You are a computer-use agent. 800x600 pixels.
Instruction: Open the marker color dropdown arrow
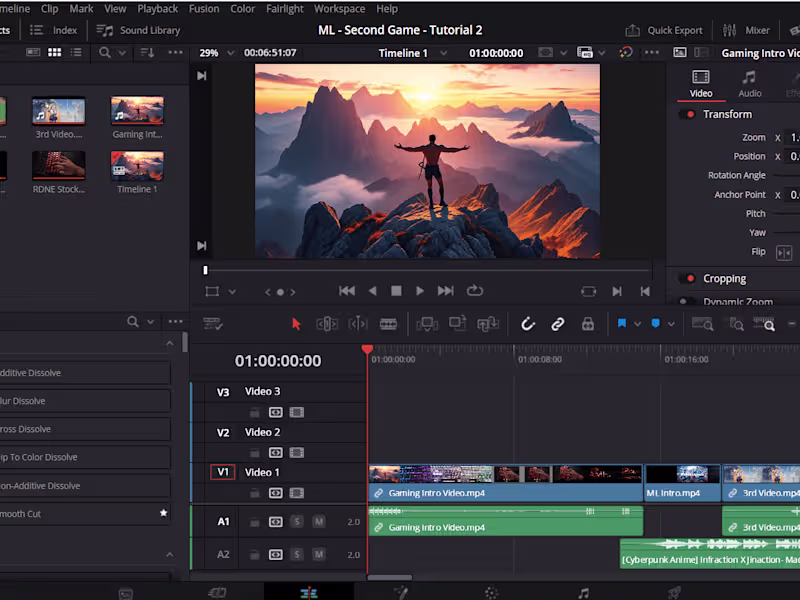pos(671,324)
